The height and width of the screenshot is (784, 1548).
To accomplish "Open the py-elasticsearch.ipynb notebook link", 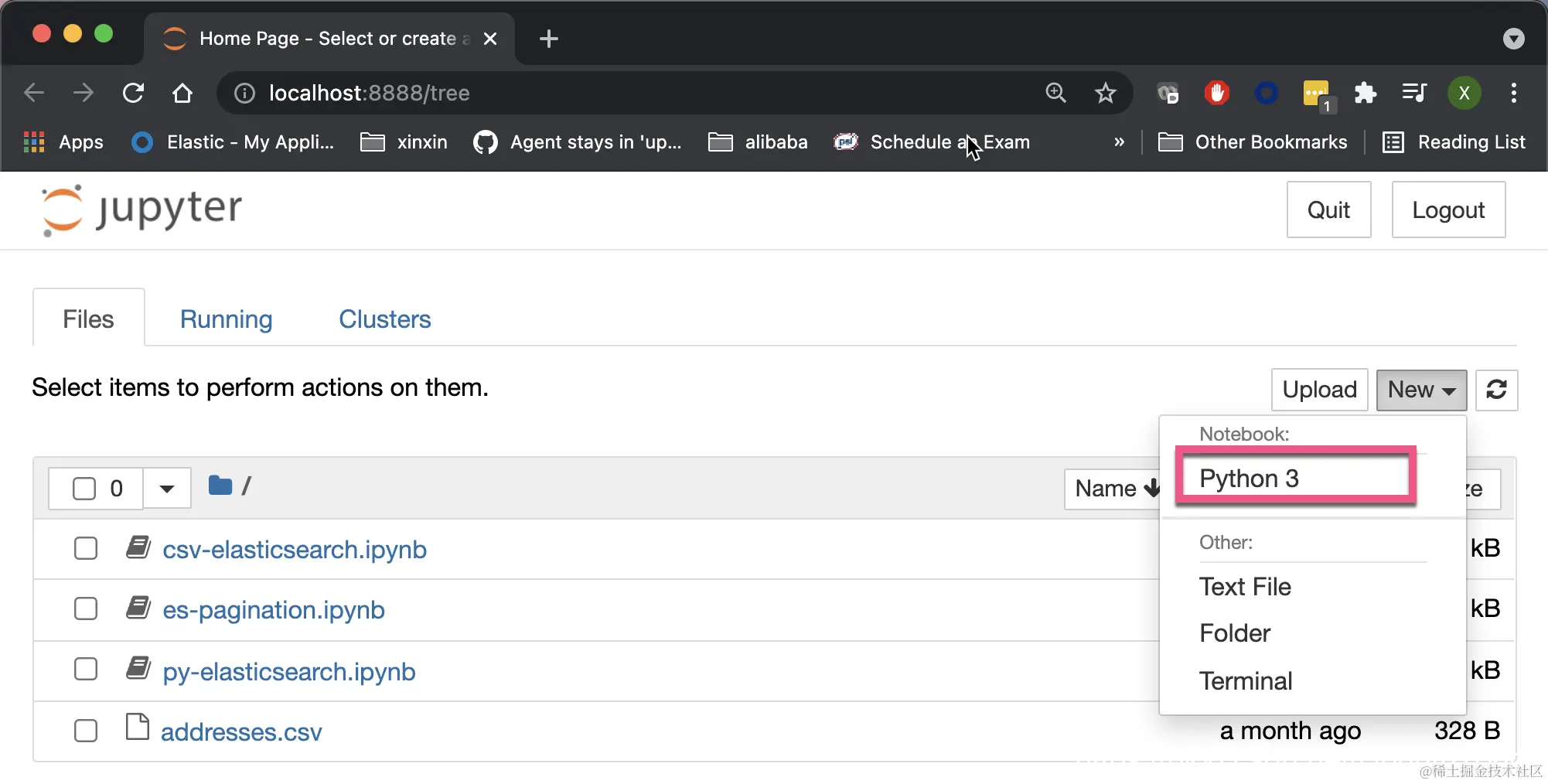I will coord(288,672).
